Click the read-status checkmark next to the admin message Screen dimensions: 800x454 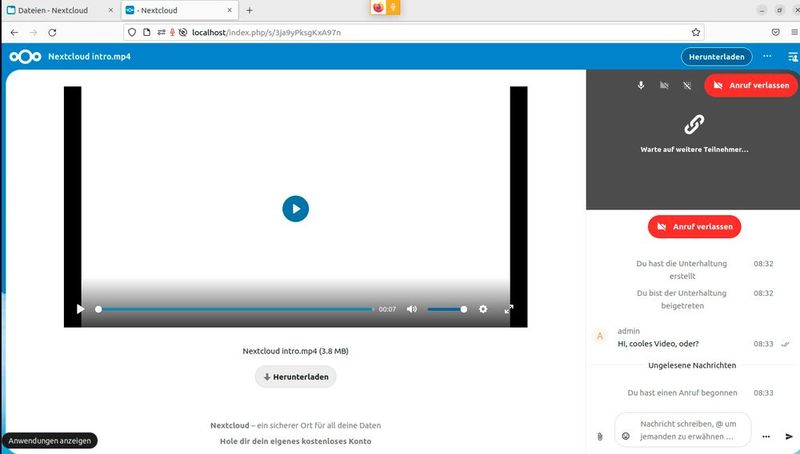785,344
